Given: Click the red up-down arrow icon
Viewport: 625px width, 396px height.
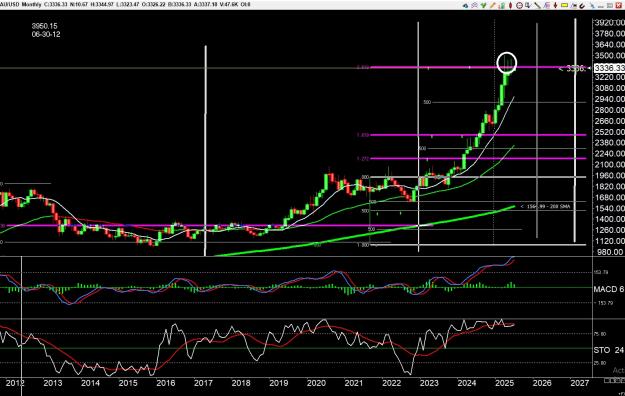Looking at the screenshot, I should pyautogui.click(x=555, y=5).
